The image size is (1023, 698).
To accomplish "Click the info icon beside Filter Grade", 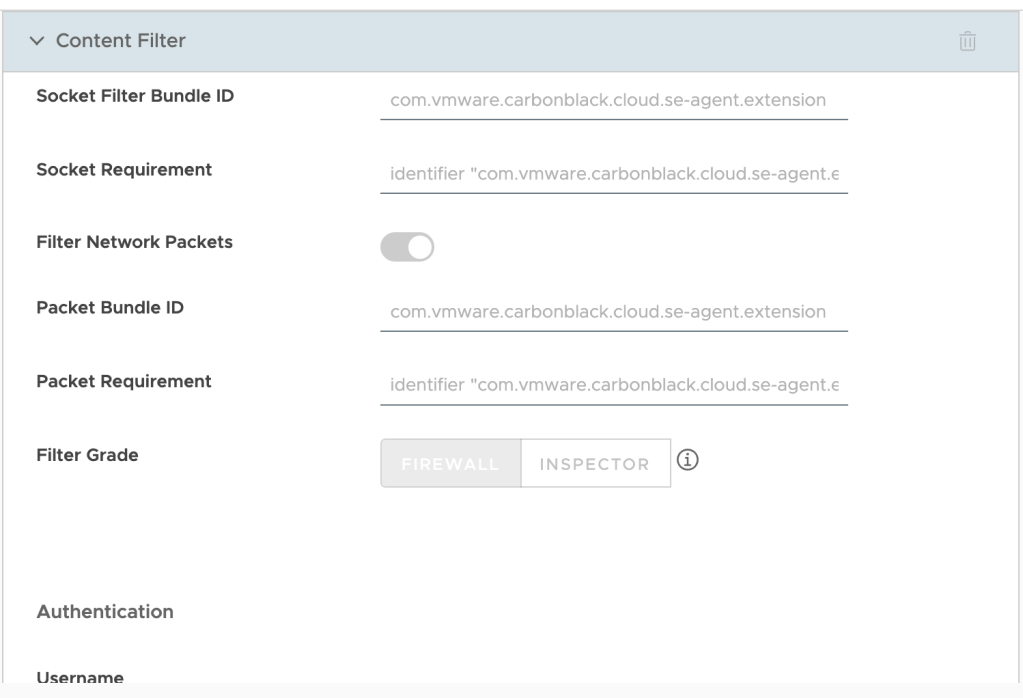I will 686,460.
